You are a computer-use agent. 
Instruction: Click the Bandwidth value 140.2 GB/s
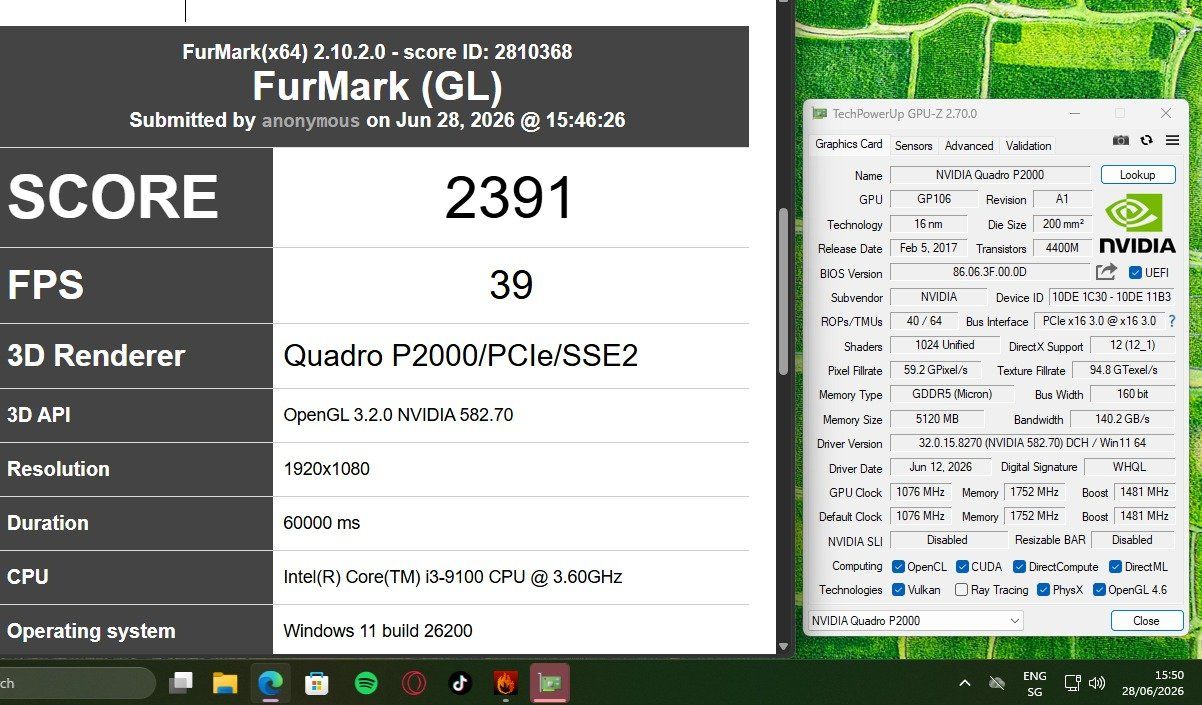coord(1122,419)
